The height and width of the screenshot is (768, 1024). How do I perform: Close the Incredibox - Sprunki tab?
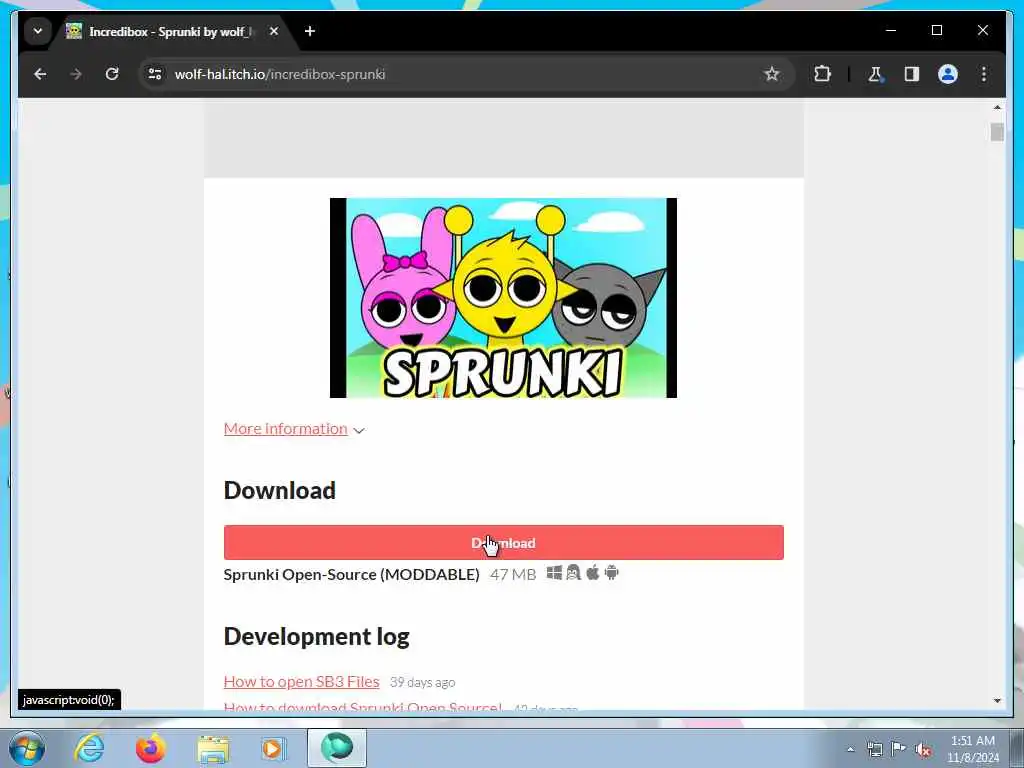pyautogui.click(x=274, y=31)
